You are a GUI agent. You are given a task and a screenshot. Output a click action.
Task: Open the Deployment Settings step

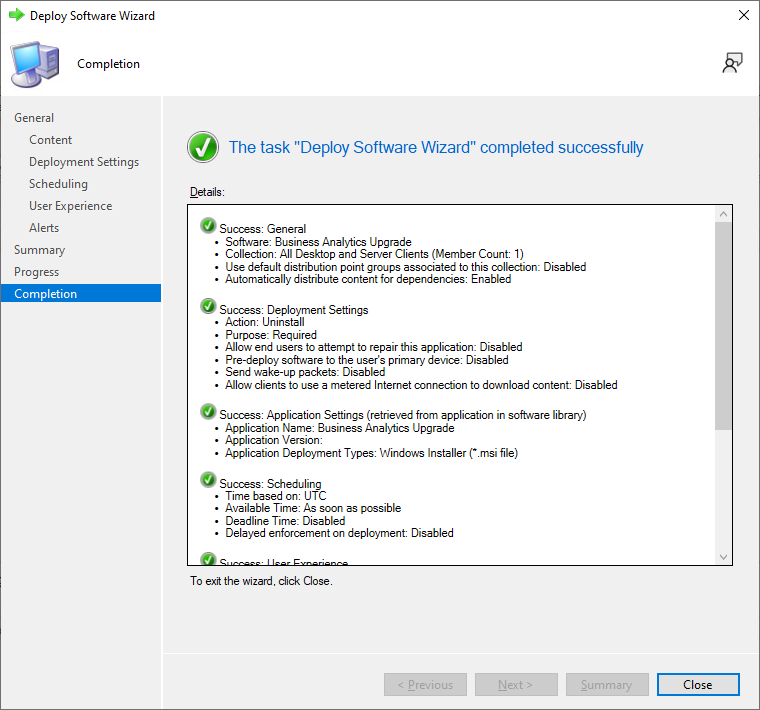(x=84, y=162)
